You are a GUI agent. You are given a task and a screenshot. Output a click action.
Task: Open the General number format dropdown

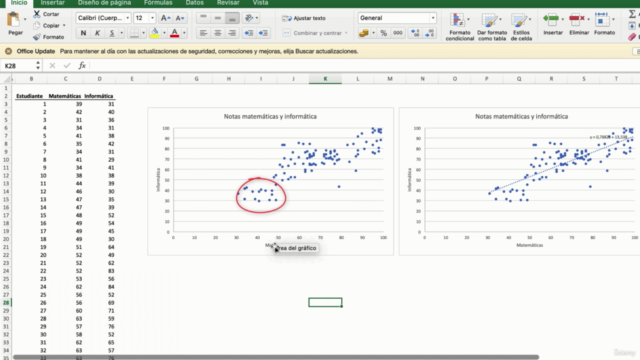point(433,18)
